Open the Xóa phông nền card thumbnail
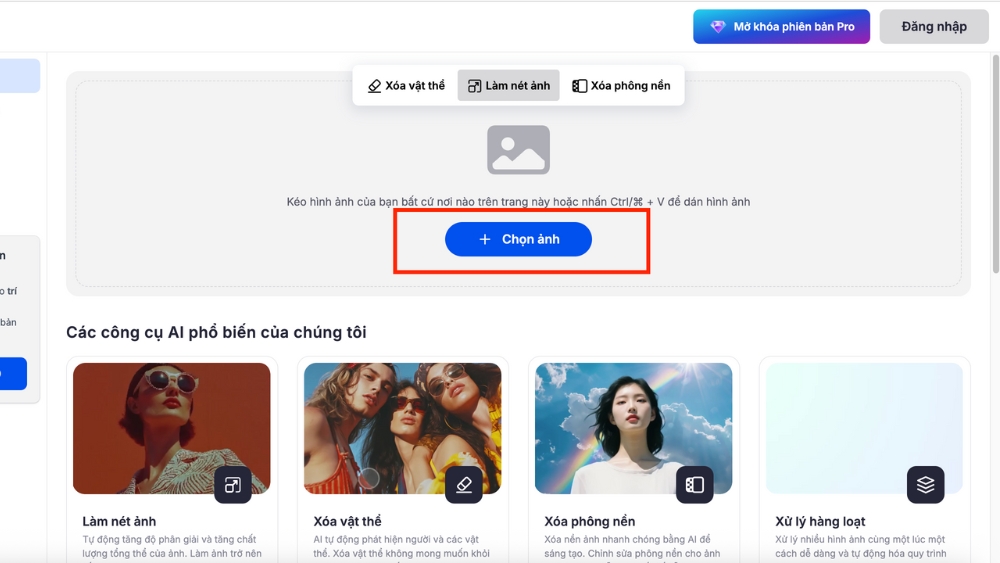Viewport: 1000px width, 563px height. (x=633, y=428)
